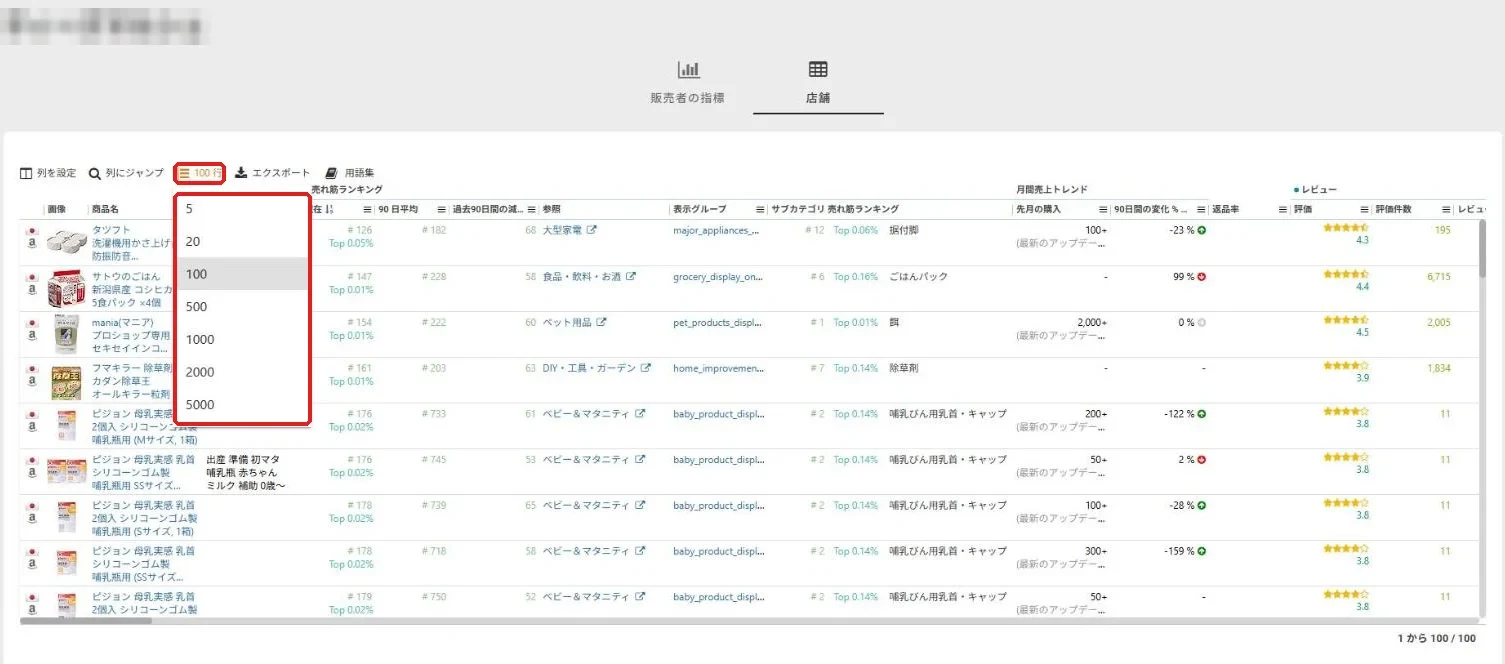
Task: Select 2000 rows per page
Action: pyautogui.click(x=242, y=372)
